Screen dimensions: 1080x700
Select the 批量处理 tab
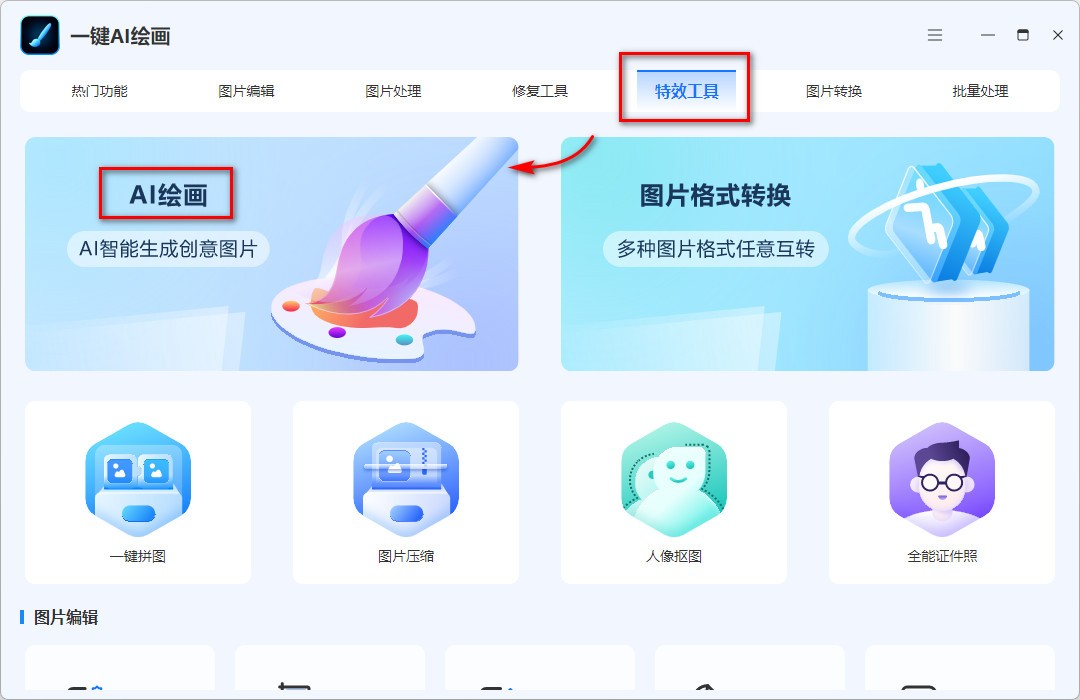click(x=979, y=90)
